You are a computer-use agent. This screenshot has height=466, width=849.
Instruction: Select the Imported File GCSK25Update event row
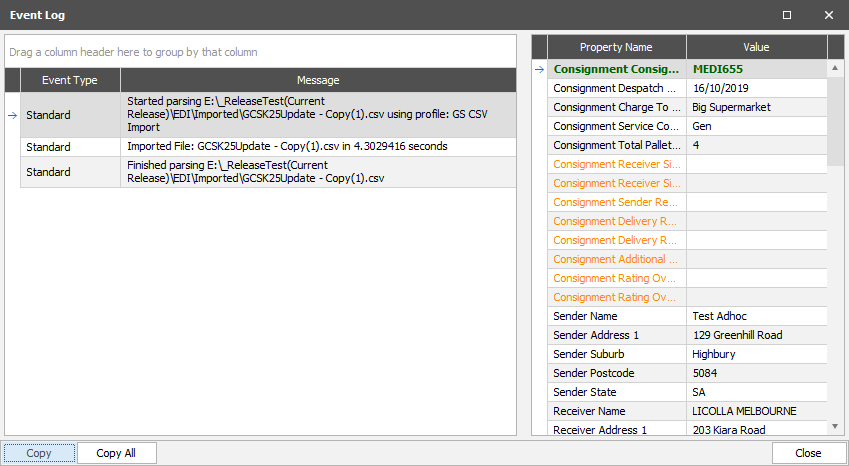pyautogui.click(x=268, y=147)
